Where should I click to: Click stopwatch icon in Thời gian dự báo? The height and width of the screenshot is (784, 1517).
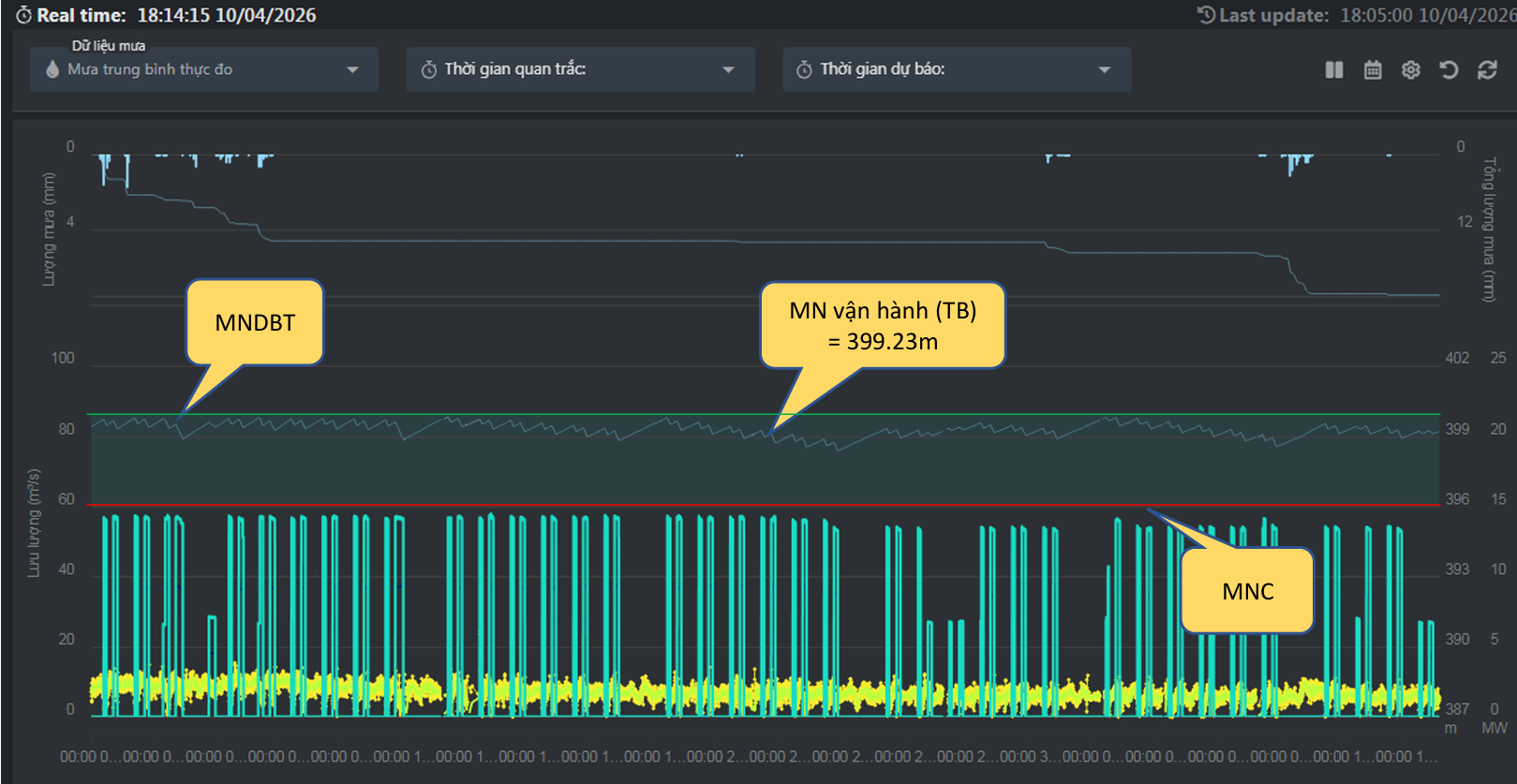[804, 70]
